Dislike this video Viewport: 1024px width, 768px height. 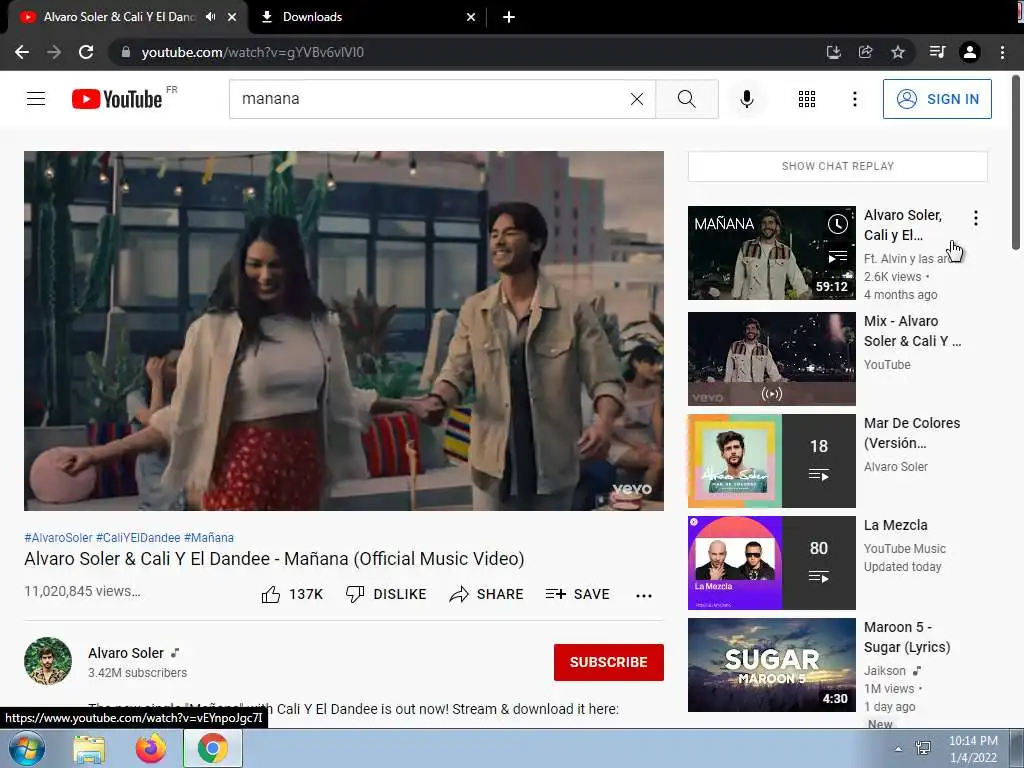385,594
